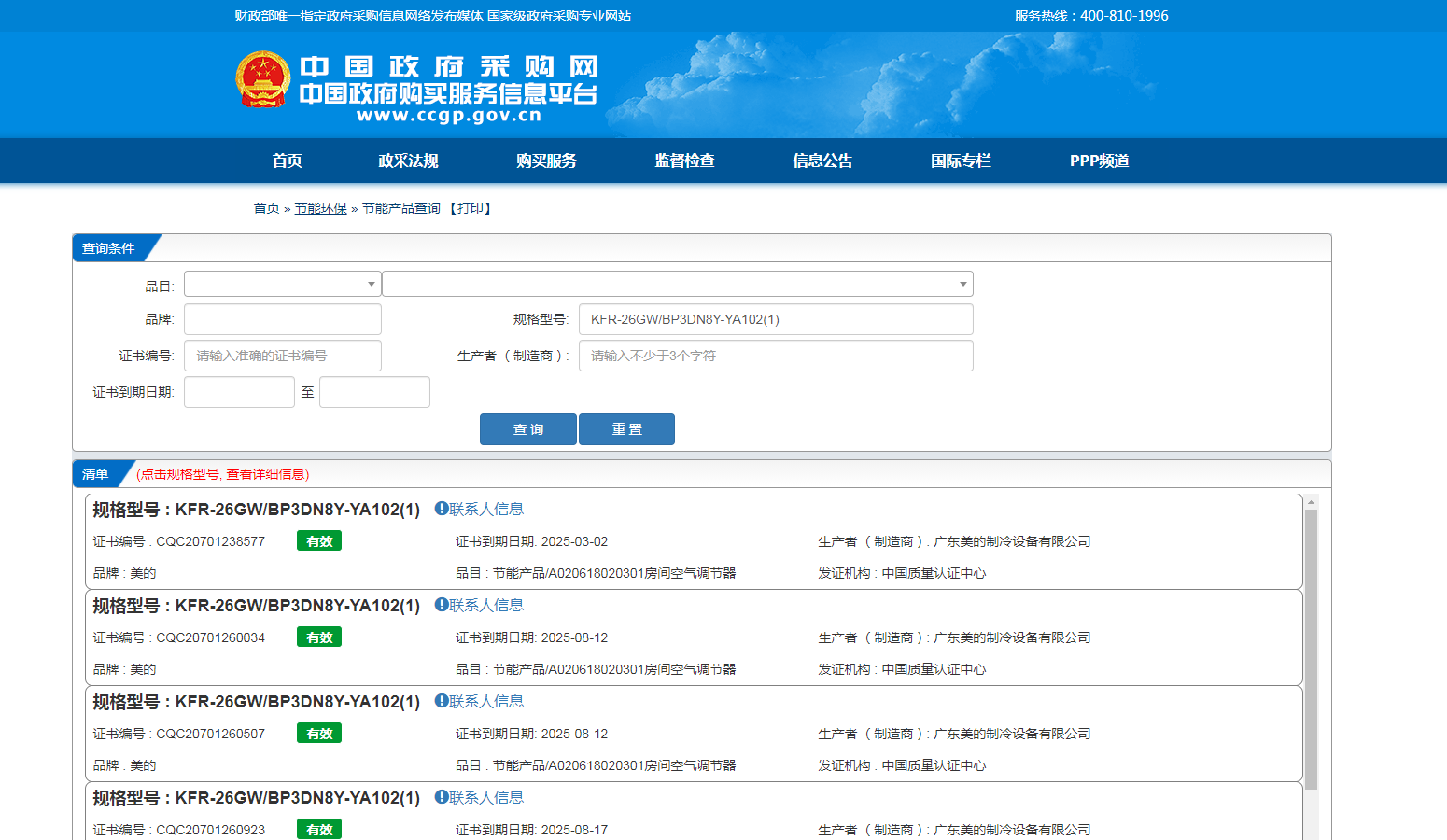
Task: Open contact info icon for certificate CQC20701260034
Action: pyautogui.click(x=442, y=605)
